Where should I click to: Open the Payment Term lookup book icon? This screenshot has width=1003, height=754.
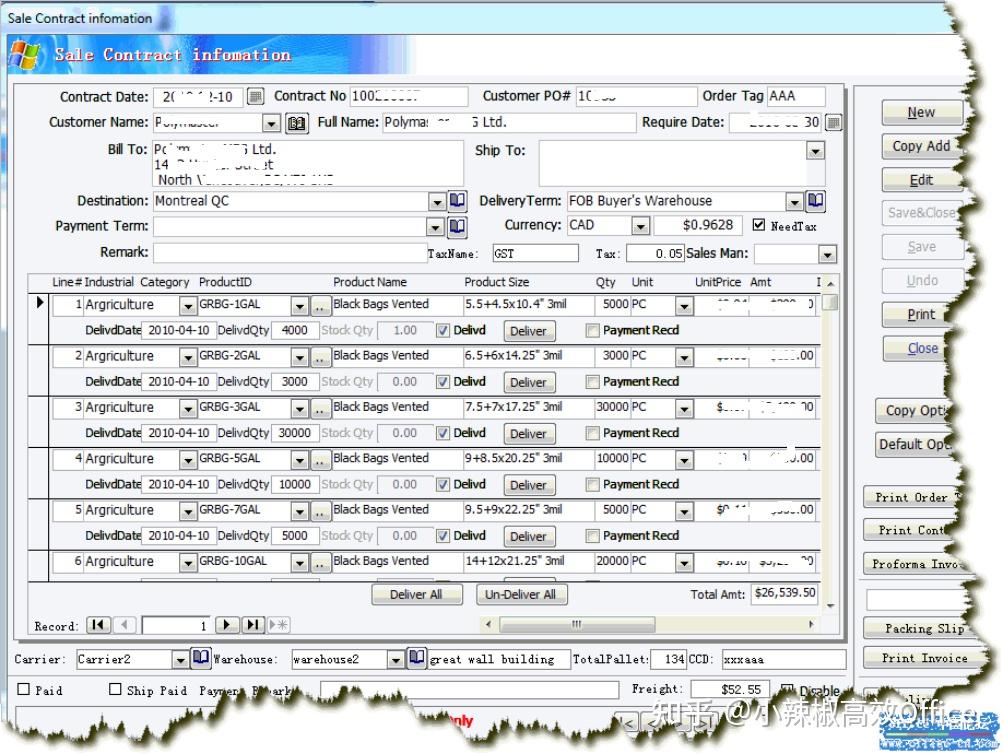click(457, 227)
